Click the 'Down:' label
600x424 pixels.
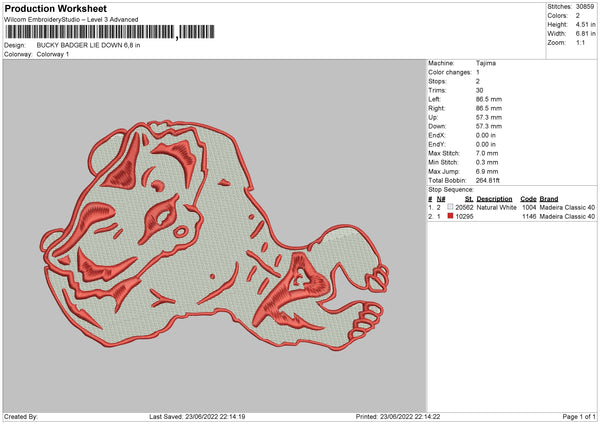point(437,126)
